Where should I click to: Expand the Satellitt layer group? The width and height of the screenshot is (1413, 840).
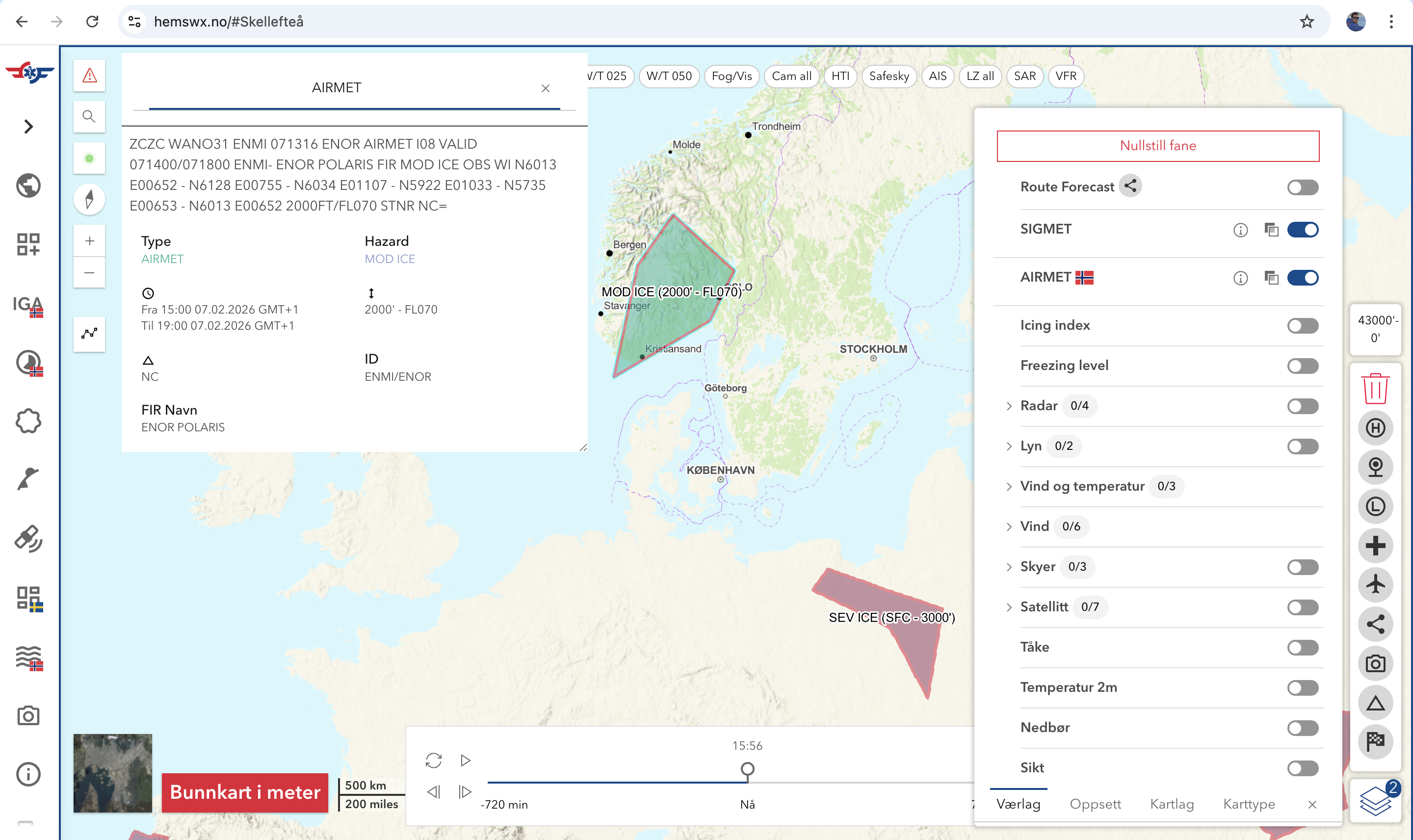pyautogui.click(x=1009, y=607)
